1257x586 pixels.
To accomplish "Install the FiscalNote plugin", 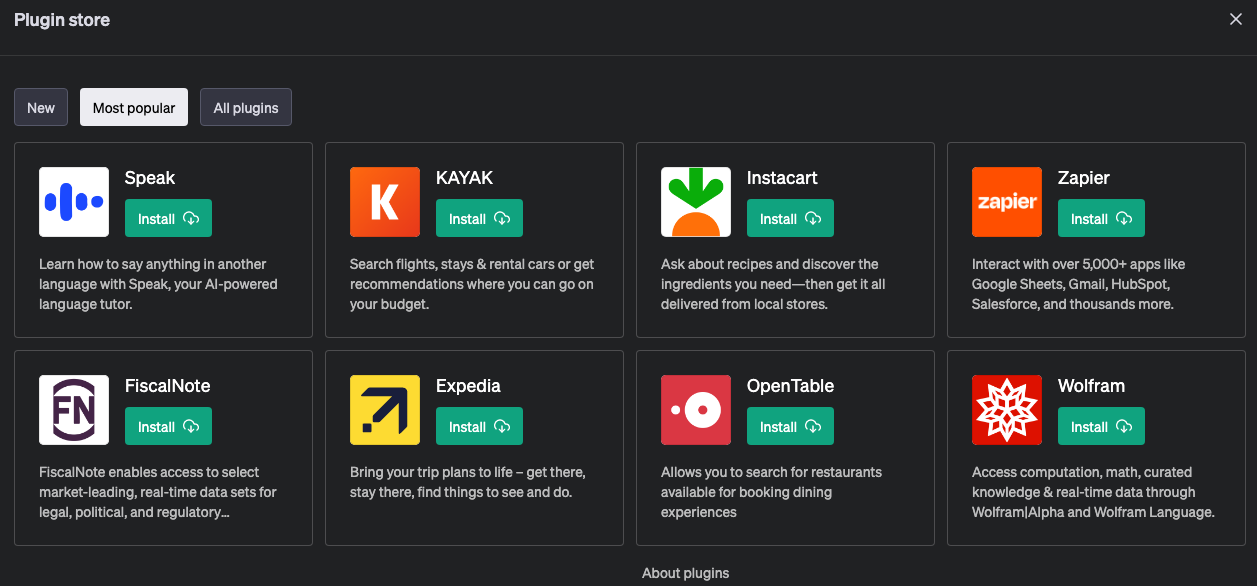I will 168,427.
